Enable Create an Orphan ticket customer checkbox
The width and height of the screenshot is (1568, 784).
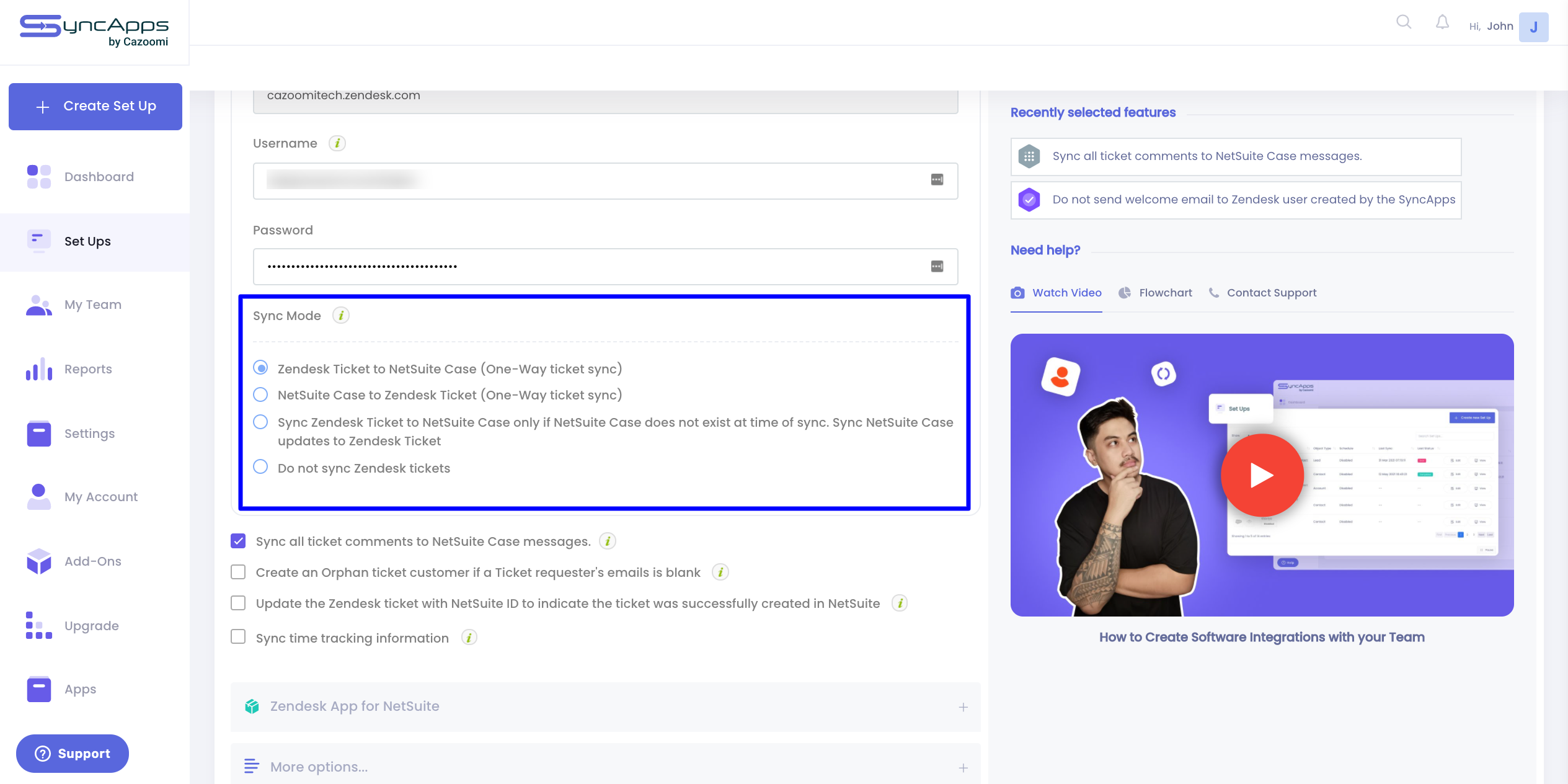[x=238, y=572]
